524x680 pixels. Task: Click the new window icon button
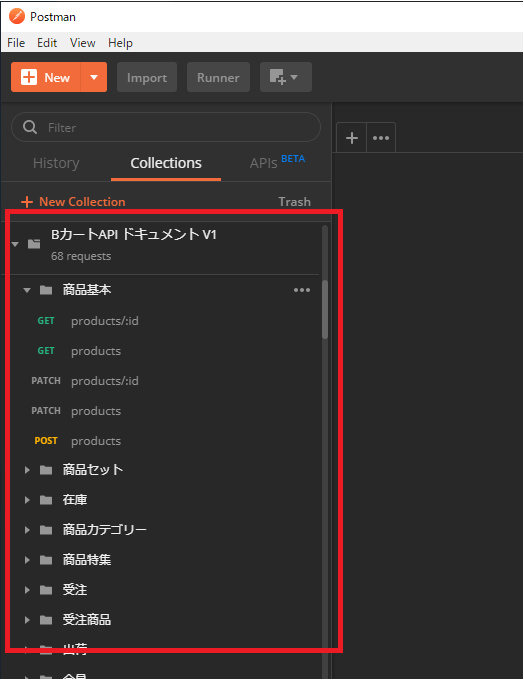coord(285,77)
